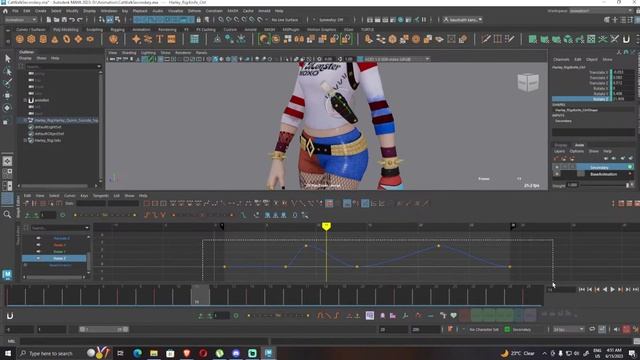Click the undo arrow icon
Viewport: 640px width, 360px height.
click(72, 20)
